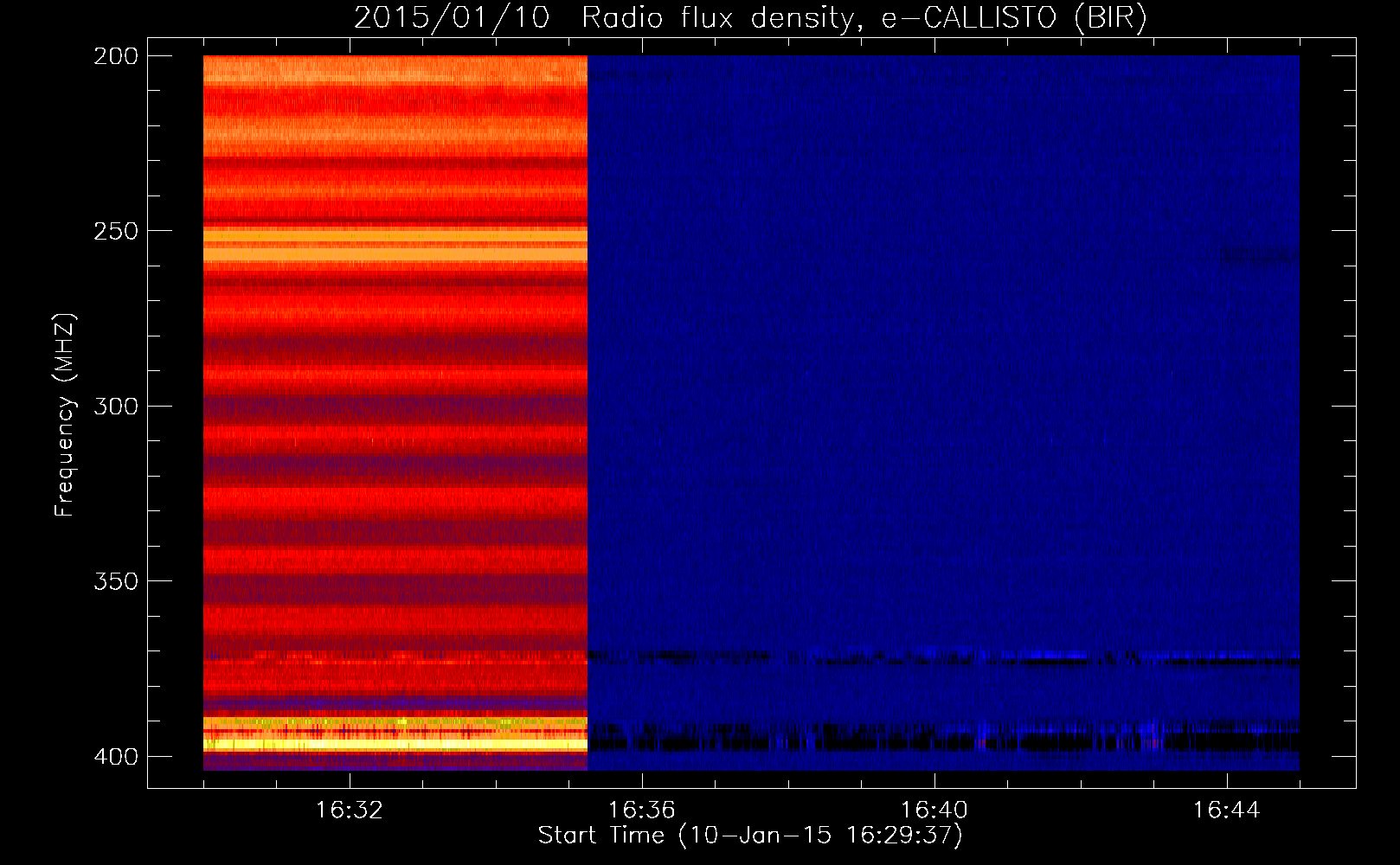Click the 16:40 time tick label

(x=934, y=810)
